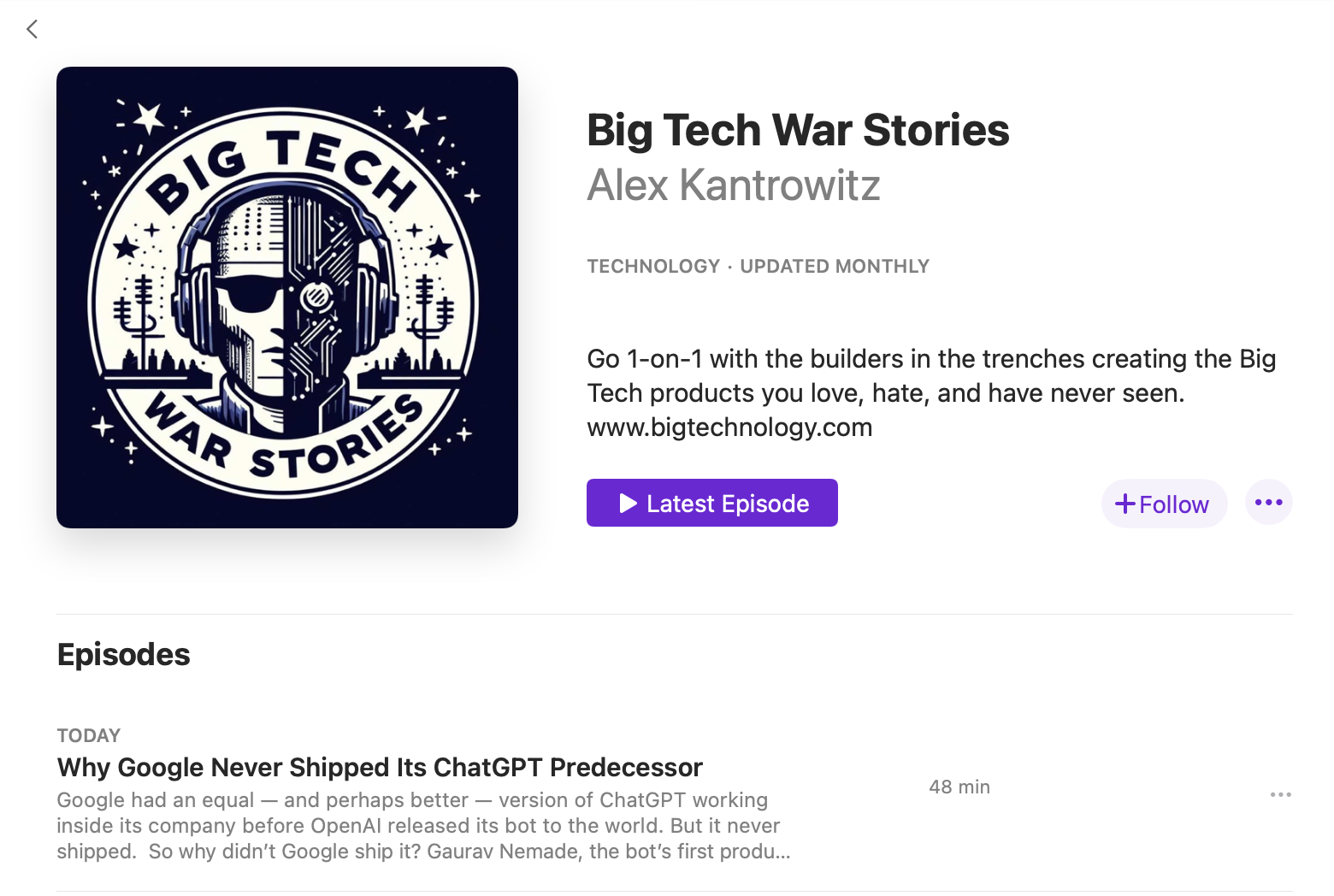
Task: Click the play triangle in Latest Episode
Action: (x=628, y=504)
